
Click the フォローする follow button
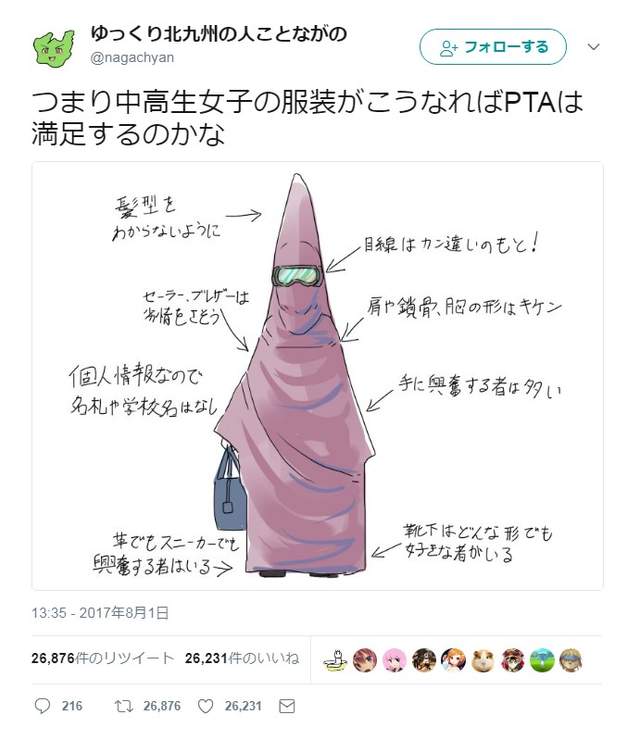(x=493, y=47)
